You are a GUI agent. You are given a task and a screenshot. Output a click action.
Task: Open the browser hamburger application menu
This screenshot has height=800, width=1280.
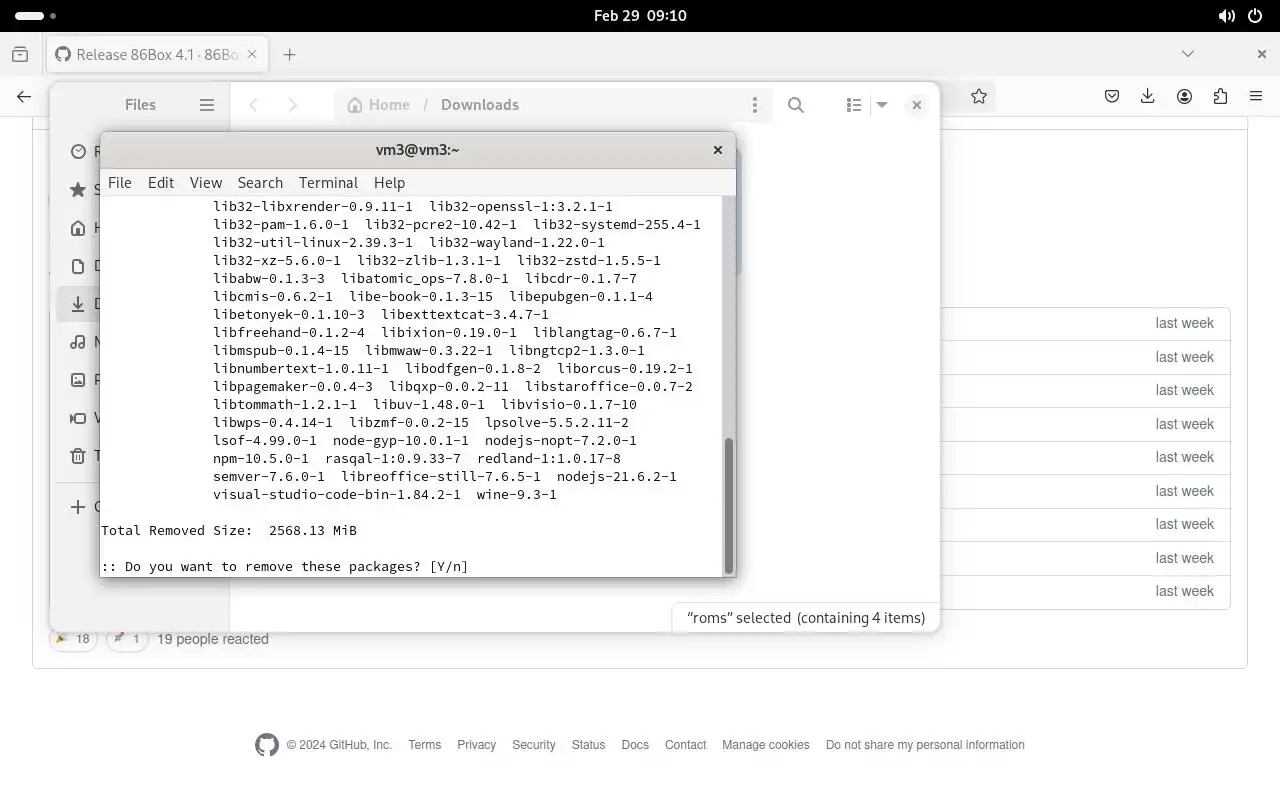coord(1256,97)
